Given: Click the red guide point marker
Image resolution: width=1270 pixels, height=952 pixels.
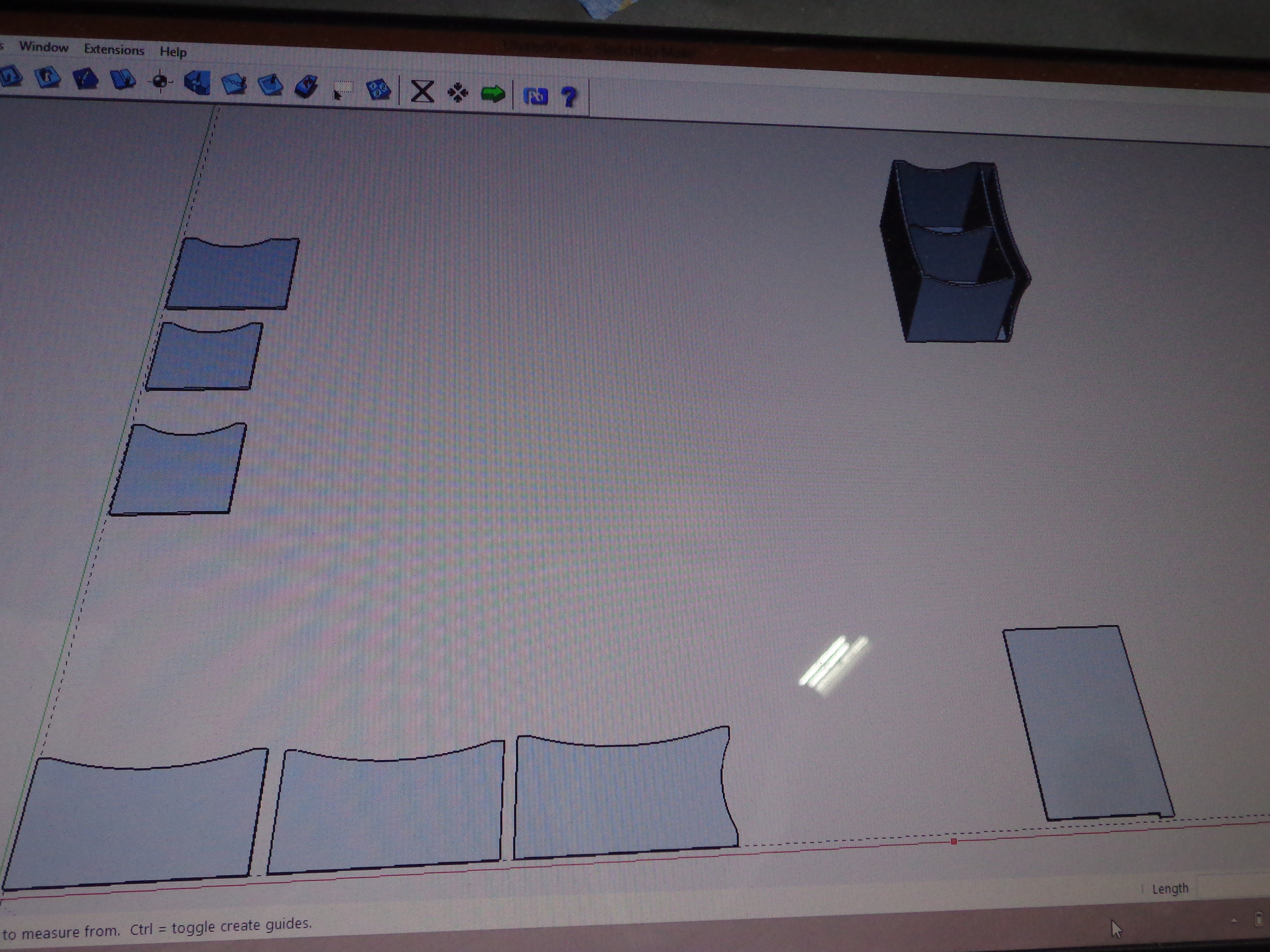Looking at the screenshot, I should point(954,841).
